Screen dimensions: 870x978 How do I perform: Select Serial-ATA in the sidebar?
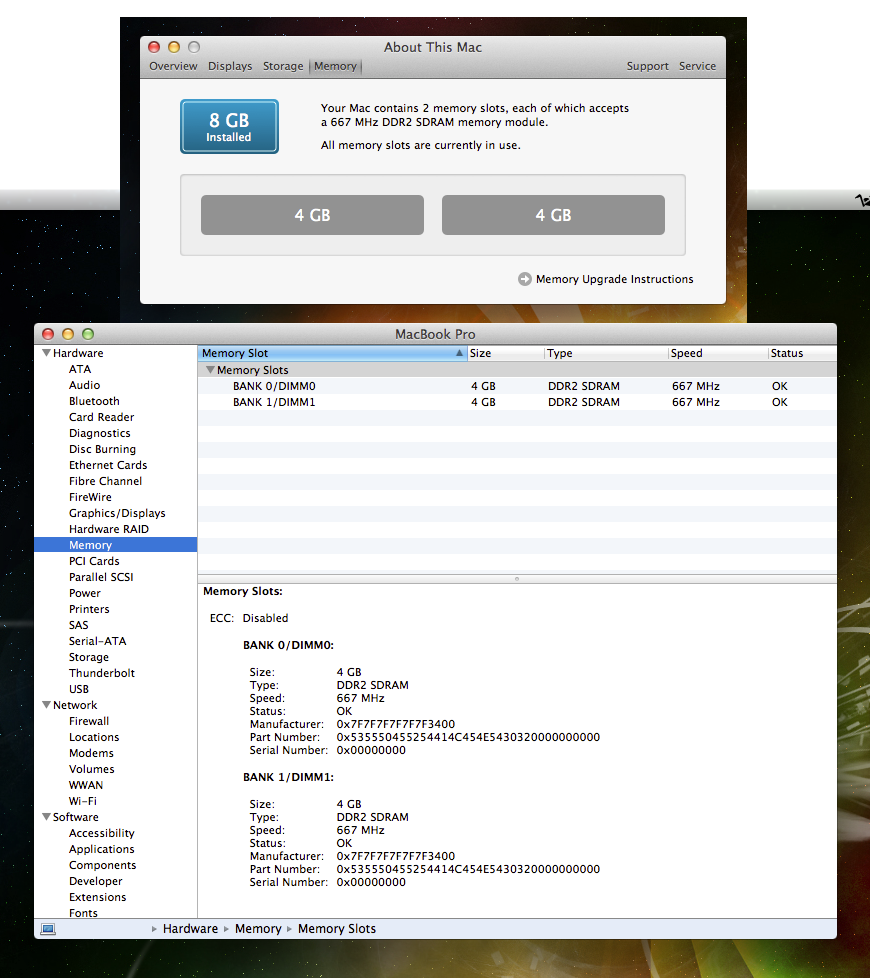point(97,641)
